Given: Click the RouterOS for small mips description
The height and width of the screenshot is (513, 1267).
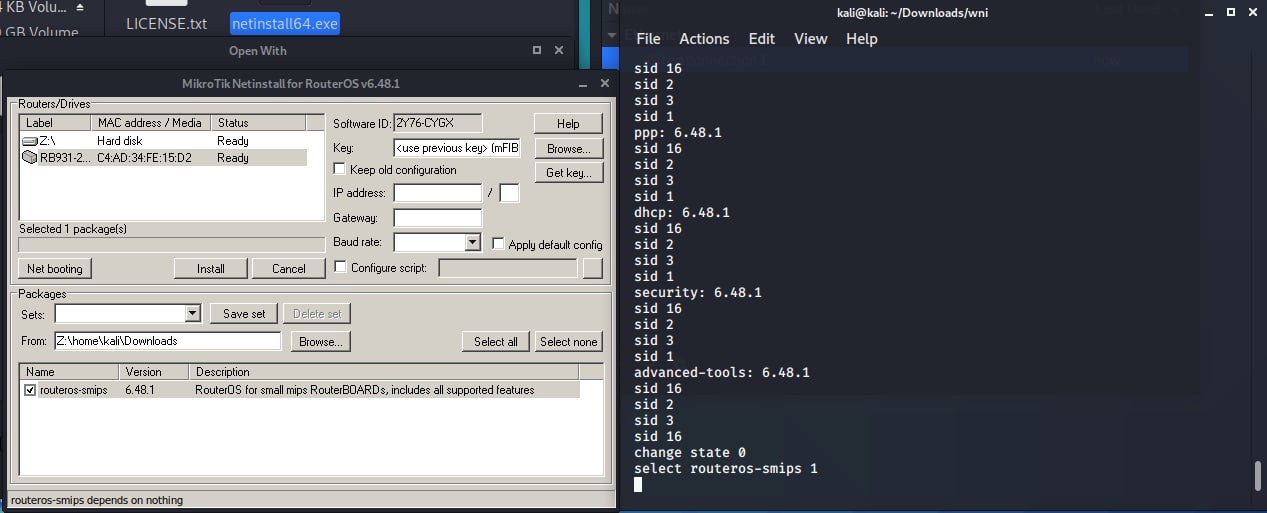Looking at the screenshot, I should click(x=365, y=390).
